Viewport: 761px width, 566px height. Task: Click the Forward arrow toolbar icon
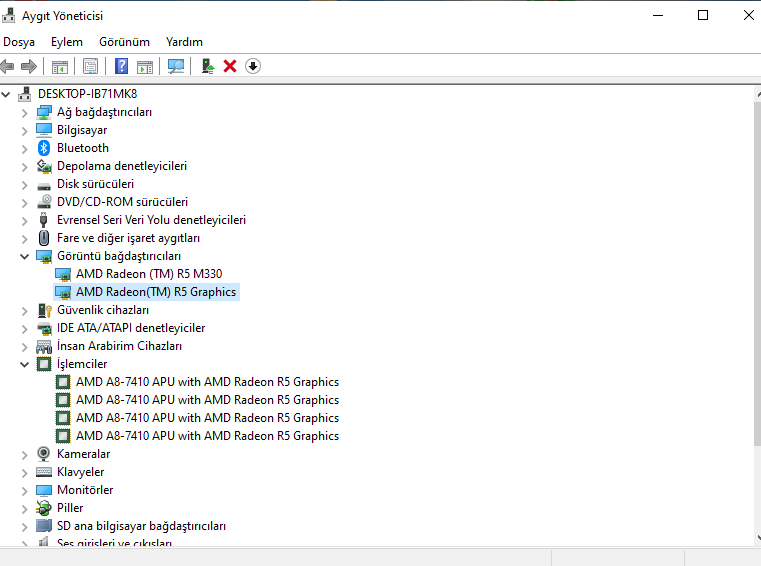(29, 66)
